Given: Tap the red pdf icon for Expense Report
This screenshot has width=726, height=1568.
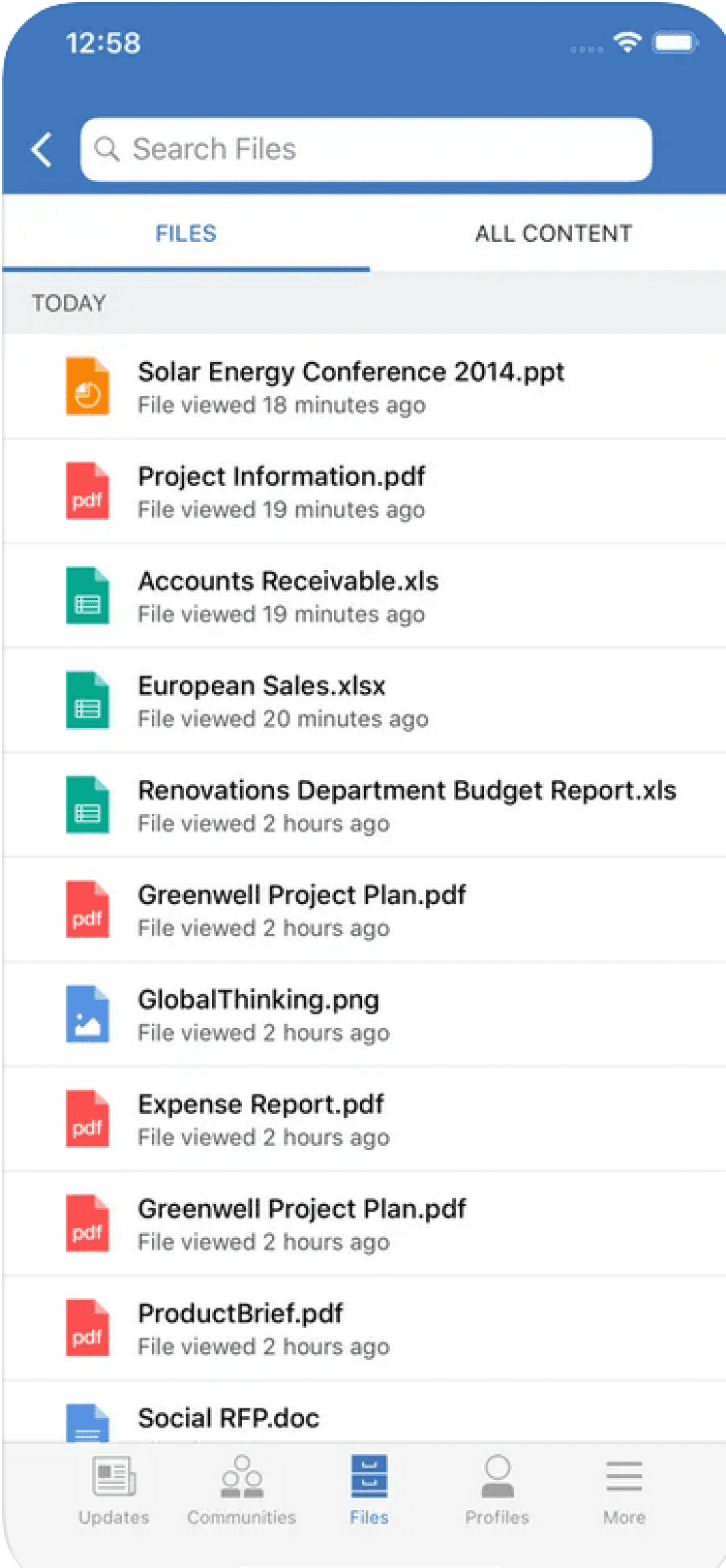Looking at the screenshot, I should pyautogui.click(x=87, y=1119).
